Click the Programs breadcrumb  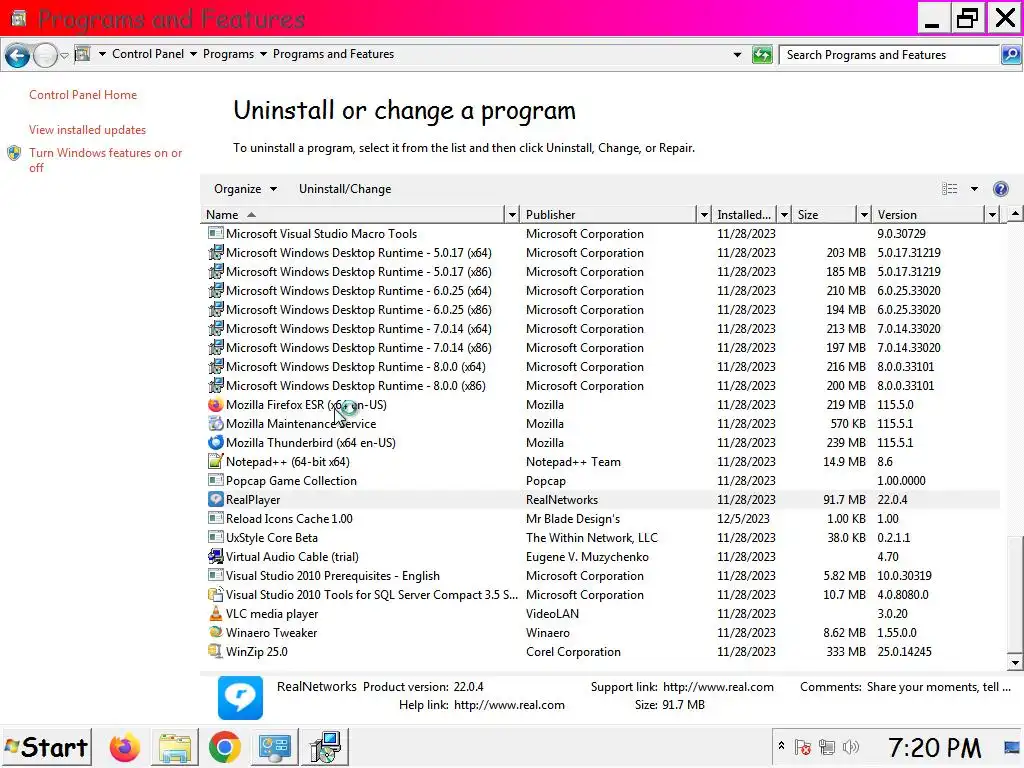pos(229,54)
